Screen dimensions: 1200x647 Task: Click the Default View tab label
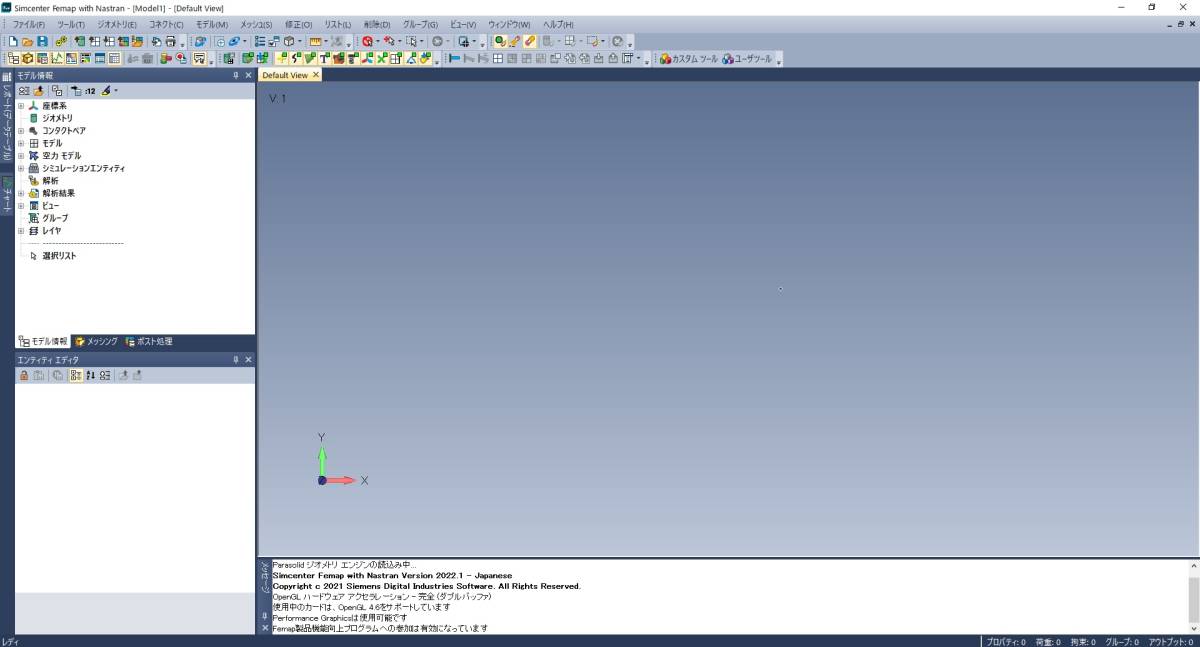point(285,75)
